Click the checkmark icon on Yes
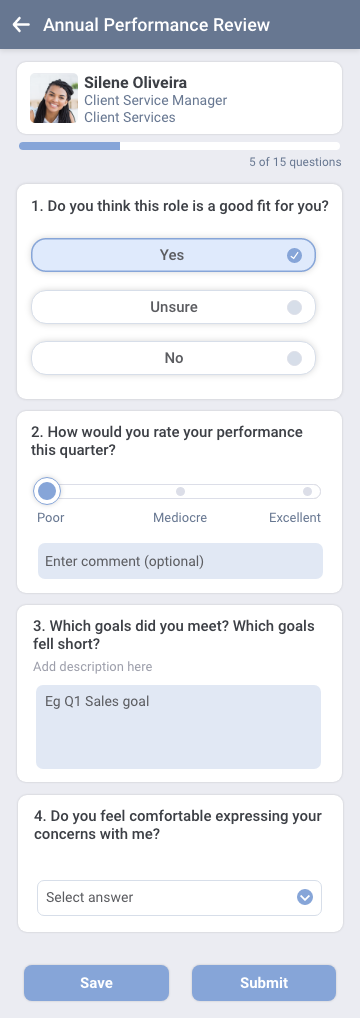Viewport: 360px width, 1018px height. pos(294,255)
